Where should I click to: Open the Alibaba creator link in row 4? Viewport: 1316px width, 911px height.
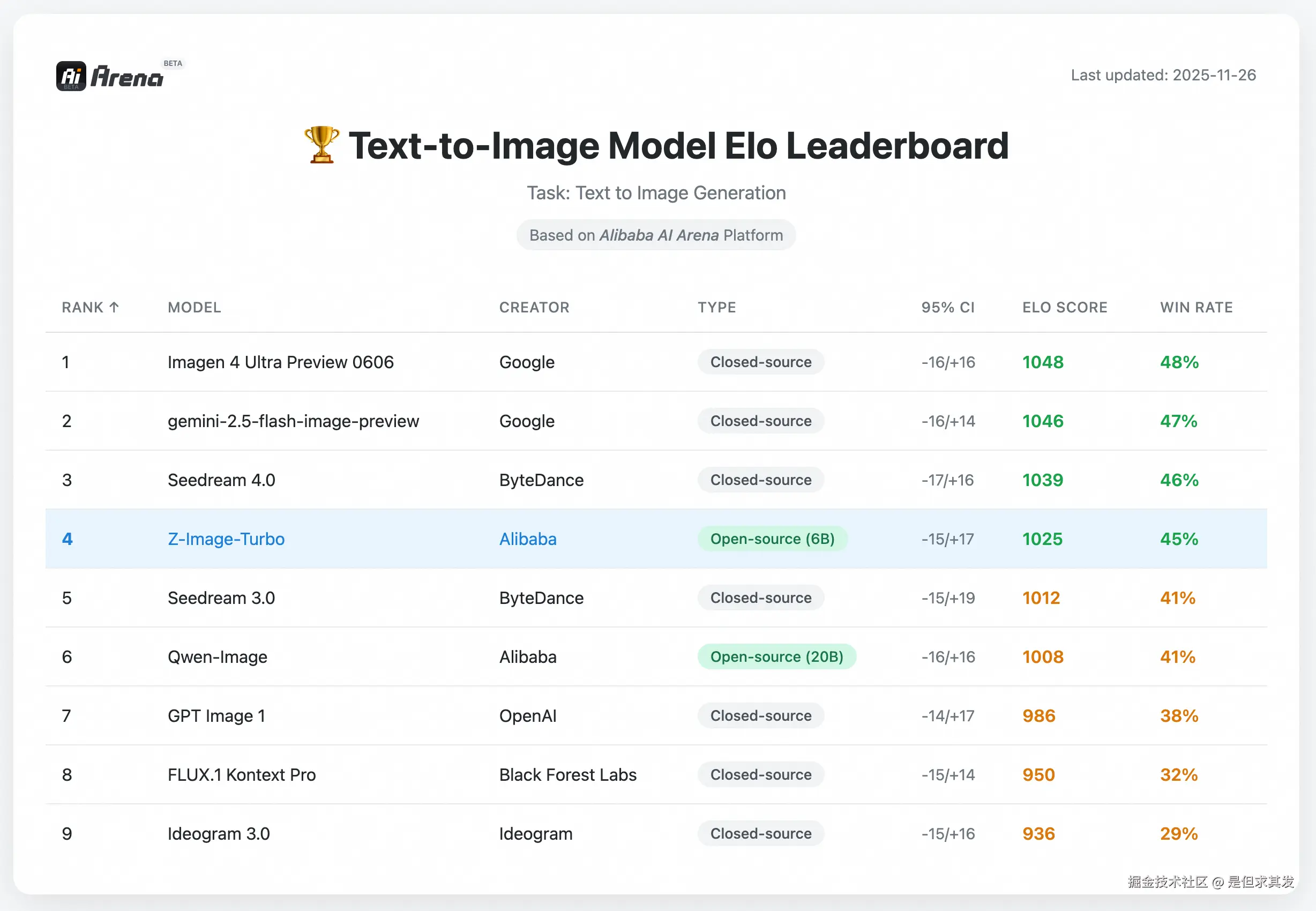[x=527, y=539]
